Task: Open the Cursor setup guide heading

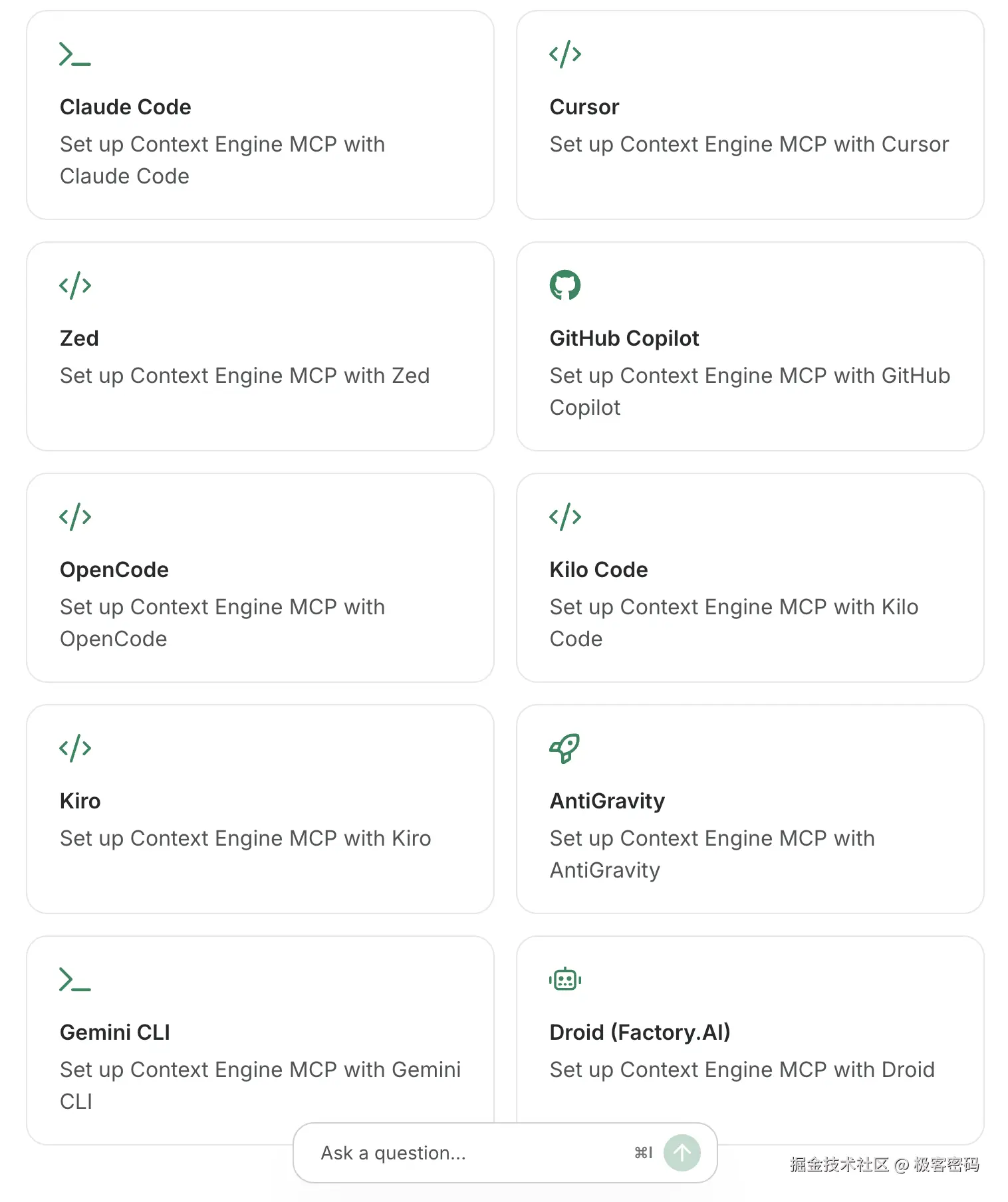Action: [584, 107]
